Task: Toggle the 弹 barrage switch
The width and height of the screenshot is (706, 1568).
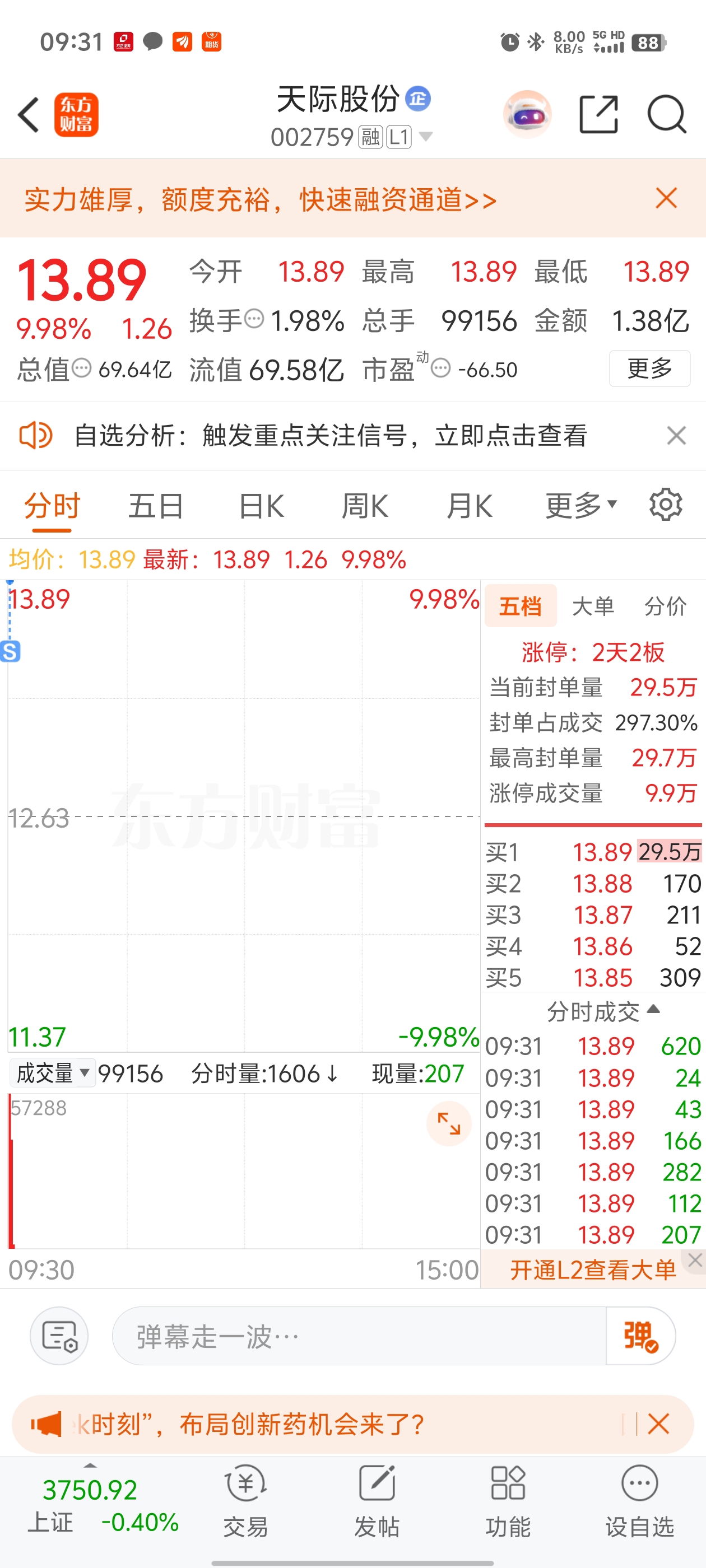Action: click(641, 1336)
